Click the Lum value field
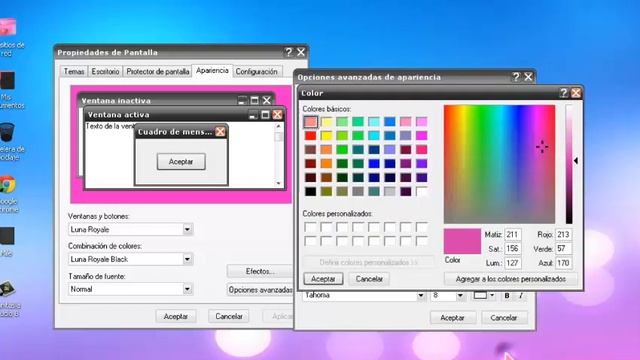 (x=513, y=263)
